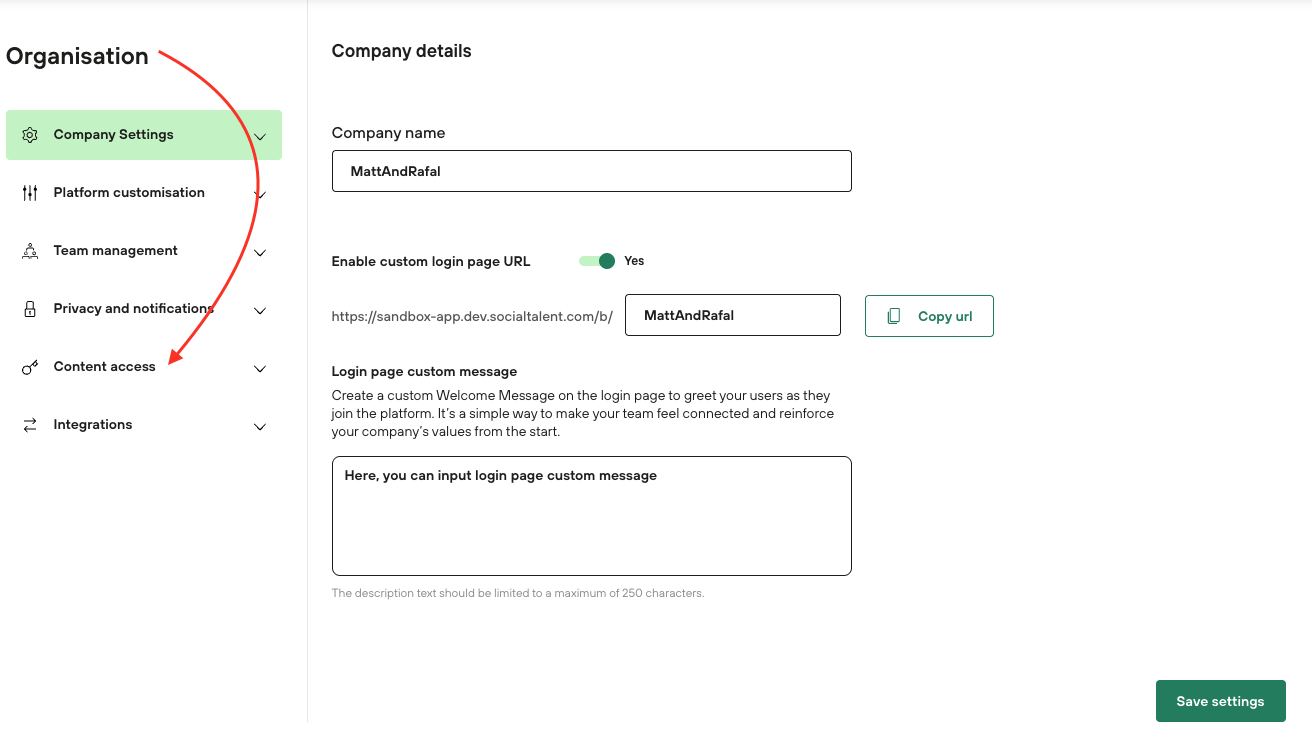1312x752 pixels.
Task: Click the Team management people icon
Action: (30, 251)
